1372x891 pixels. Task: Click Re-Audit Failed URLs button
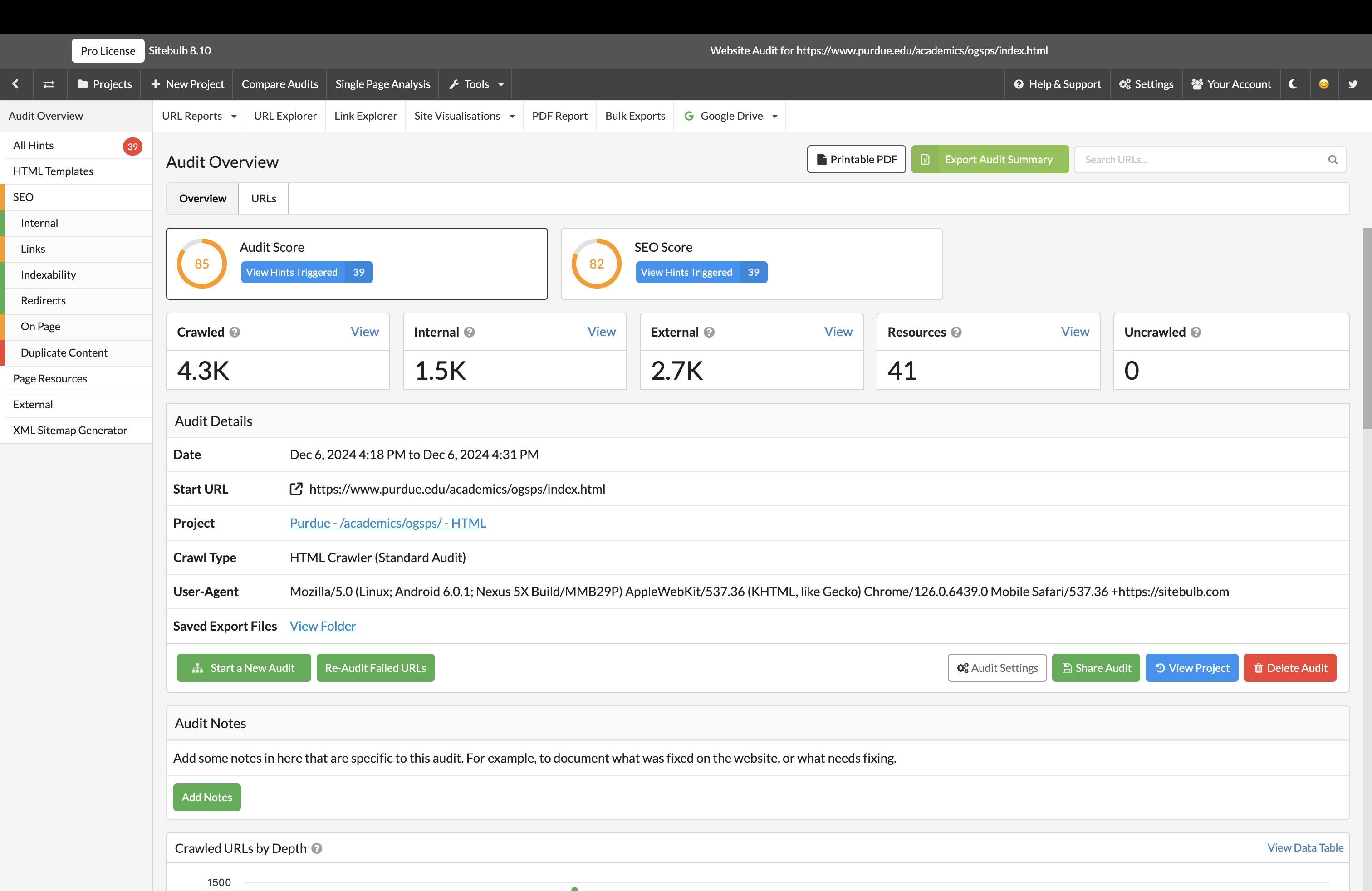click(375, 667)
